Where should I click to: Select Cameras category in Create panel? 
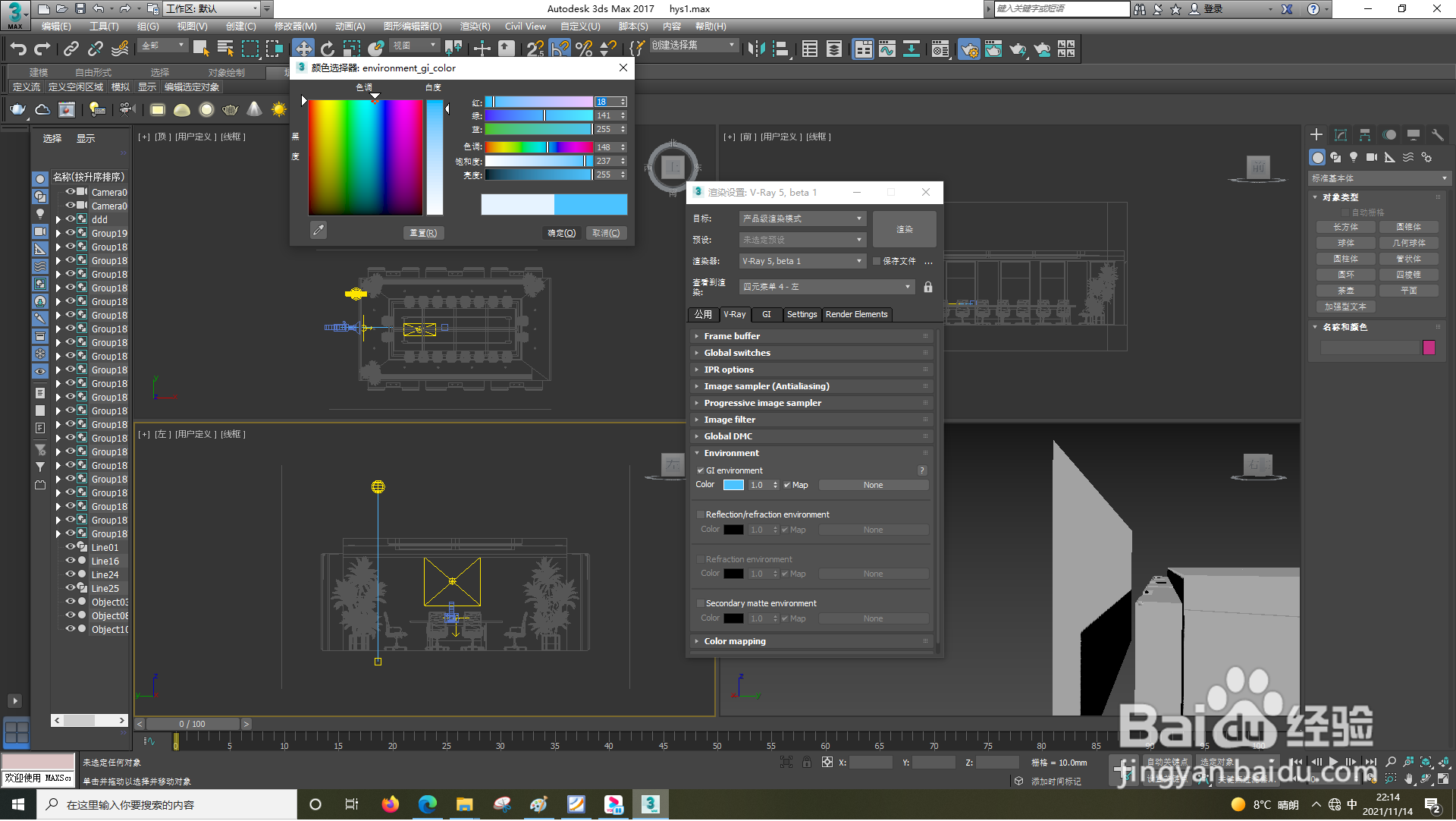click(1372, 157)
